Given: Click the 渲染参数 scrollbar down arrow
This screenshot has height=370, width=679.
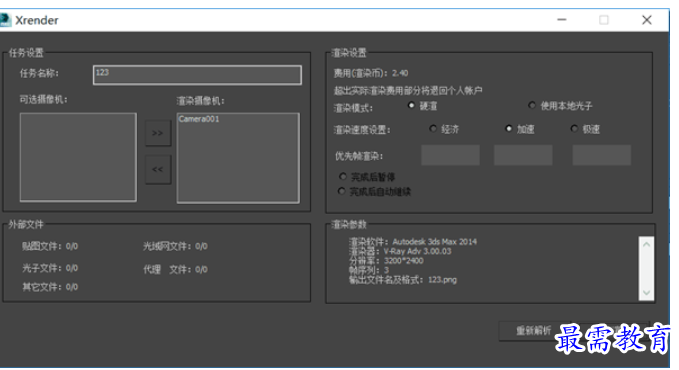Looking at the screenshot, I should [646, 292].
